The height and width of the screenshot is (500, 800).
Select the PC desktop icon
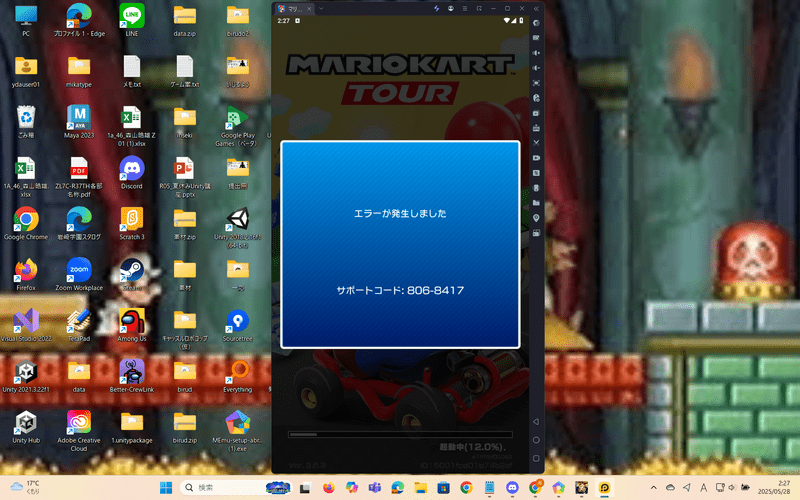click(26, 21)
